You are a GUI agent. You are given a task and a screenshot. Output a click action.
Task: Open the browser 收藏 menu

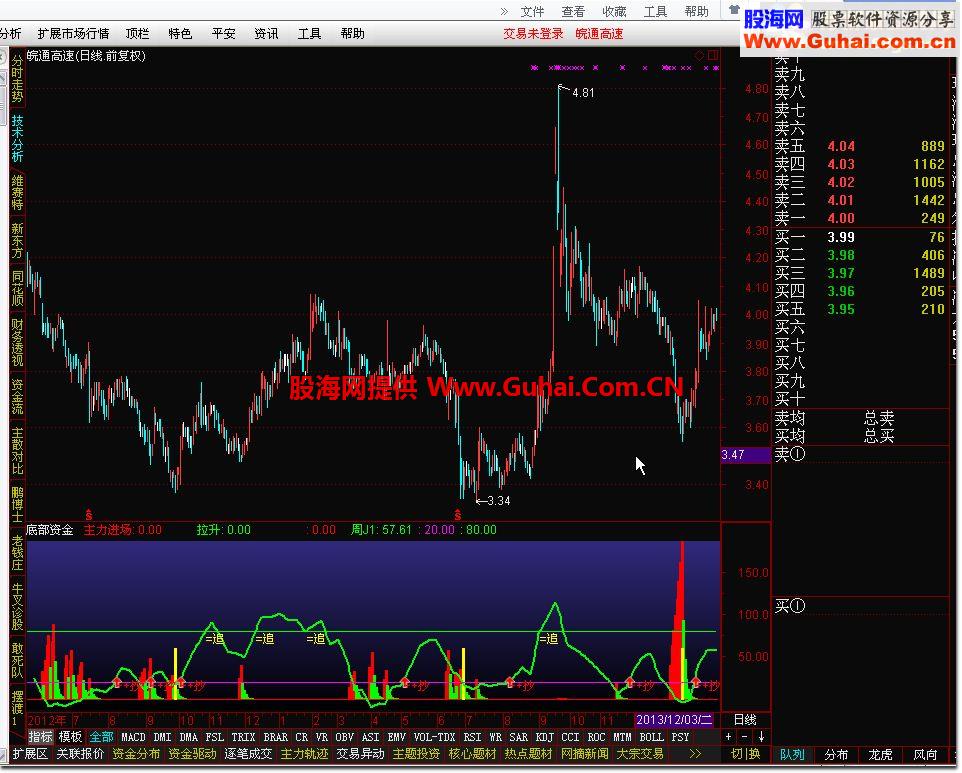pos(614,12)
